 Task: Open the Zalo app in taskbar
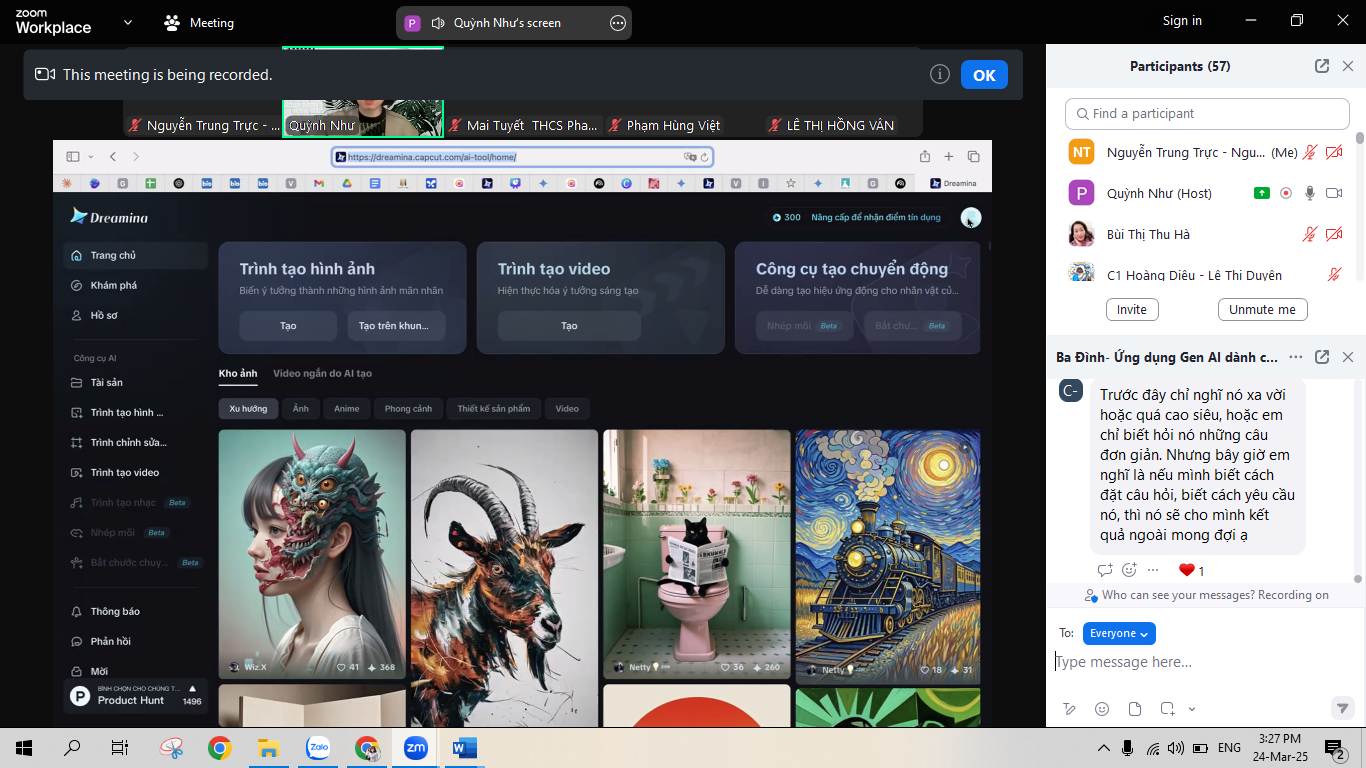coord(318,747)
